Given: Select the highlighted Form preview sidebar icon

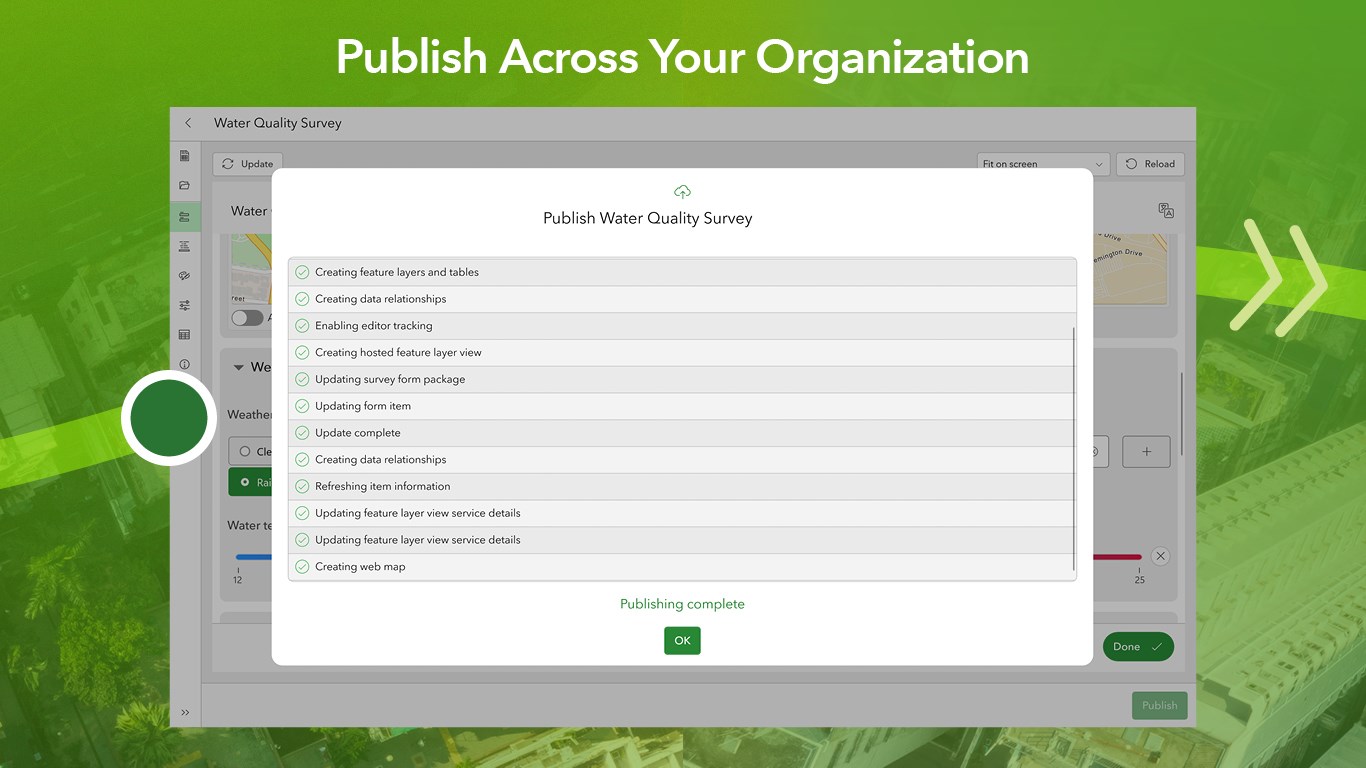Looking at the screenshot, I should tap(185, 216).
